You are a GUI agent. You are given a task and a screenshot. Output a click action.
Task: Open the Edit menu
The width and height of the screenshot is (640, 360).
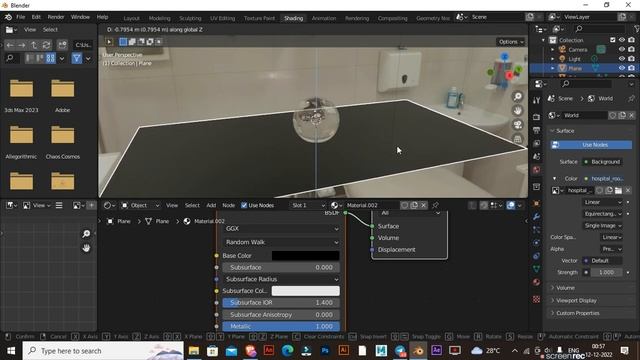coord(36,17)
